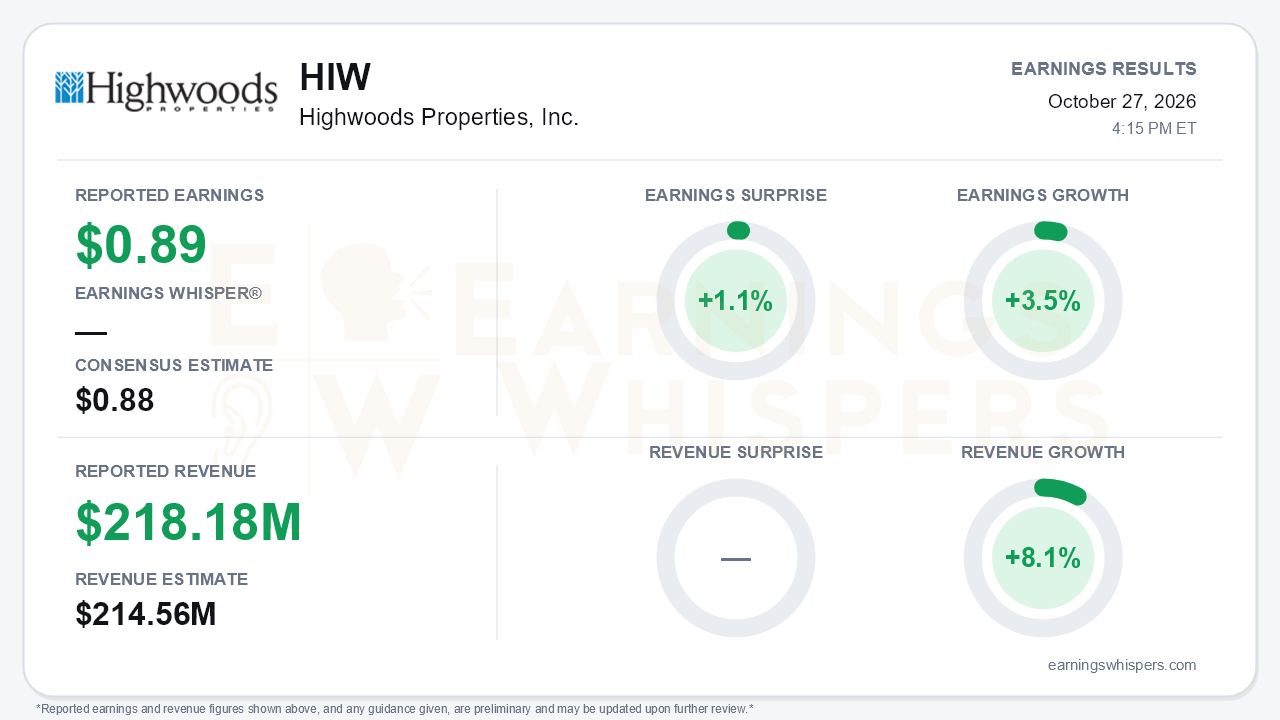1280x720 pixels.
Task: Click the empty revenue surprise gauge
Action: 736,558
